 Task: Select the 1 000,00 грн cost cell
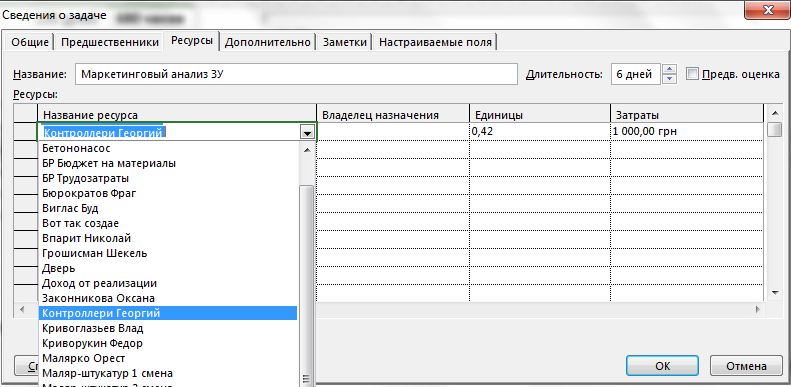[x=687, y=132]
